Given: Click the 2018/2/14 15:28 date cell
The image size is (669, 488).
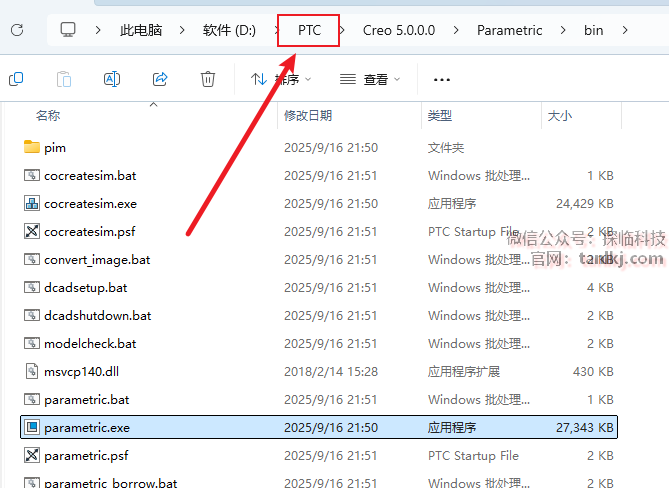Looking at the screenshot, I should click(x=331, y=372).
